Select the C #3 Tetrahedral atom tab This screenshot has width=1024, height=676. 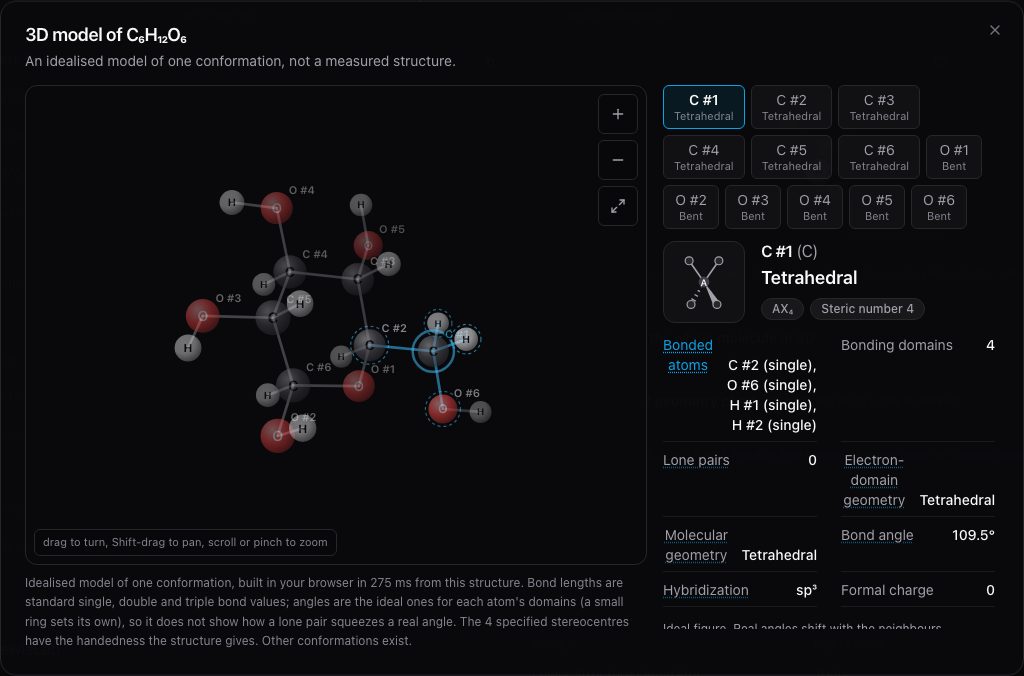[878, 107]
